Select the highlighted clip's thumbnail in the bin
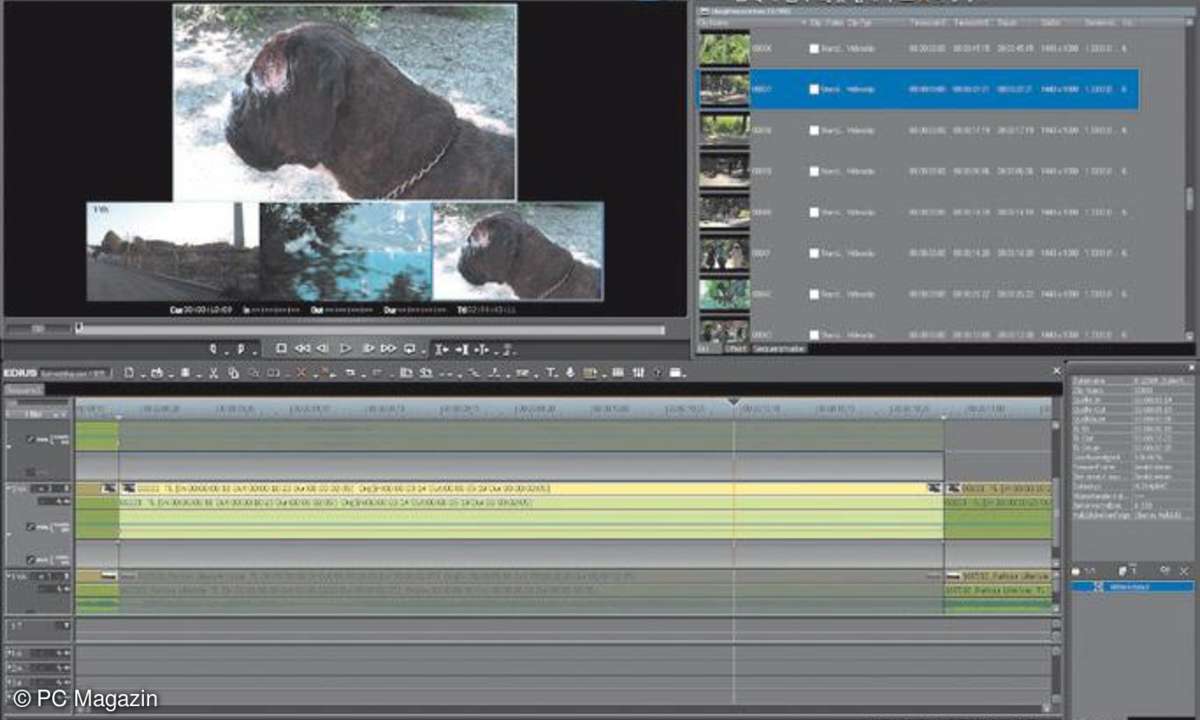 724,88
